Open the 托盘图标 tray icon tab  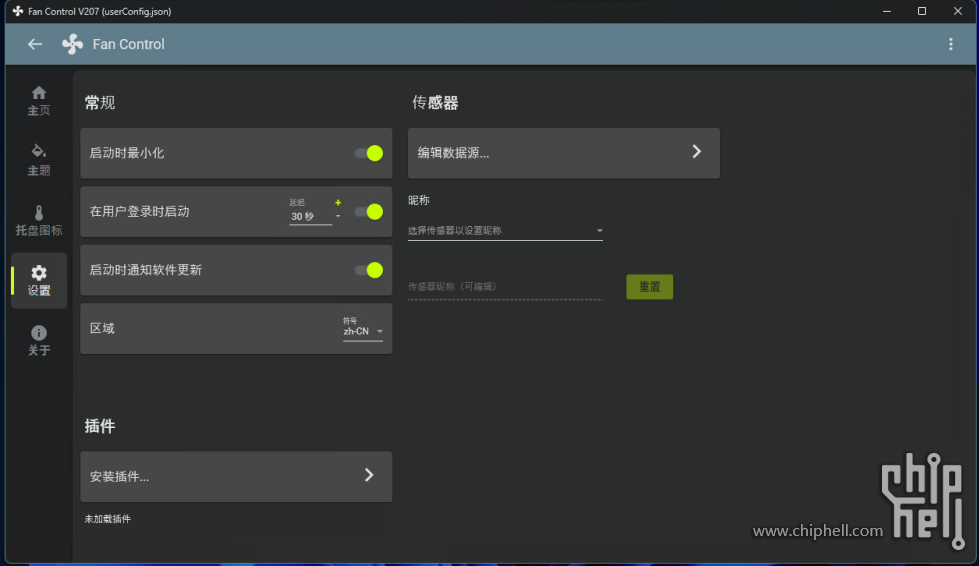[39, 221]
